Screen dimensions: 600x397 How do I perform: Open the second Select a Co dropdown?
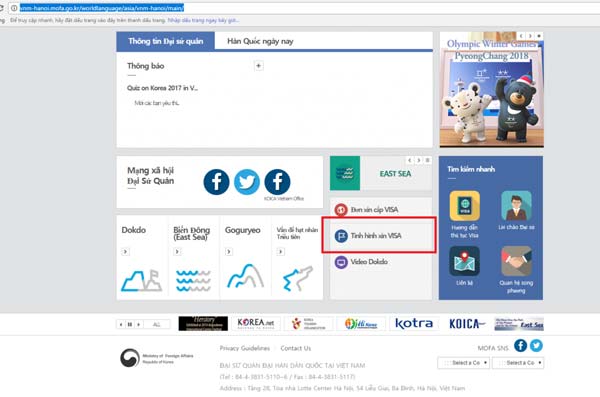[518, 363]
